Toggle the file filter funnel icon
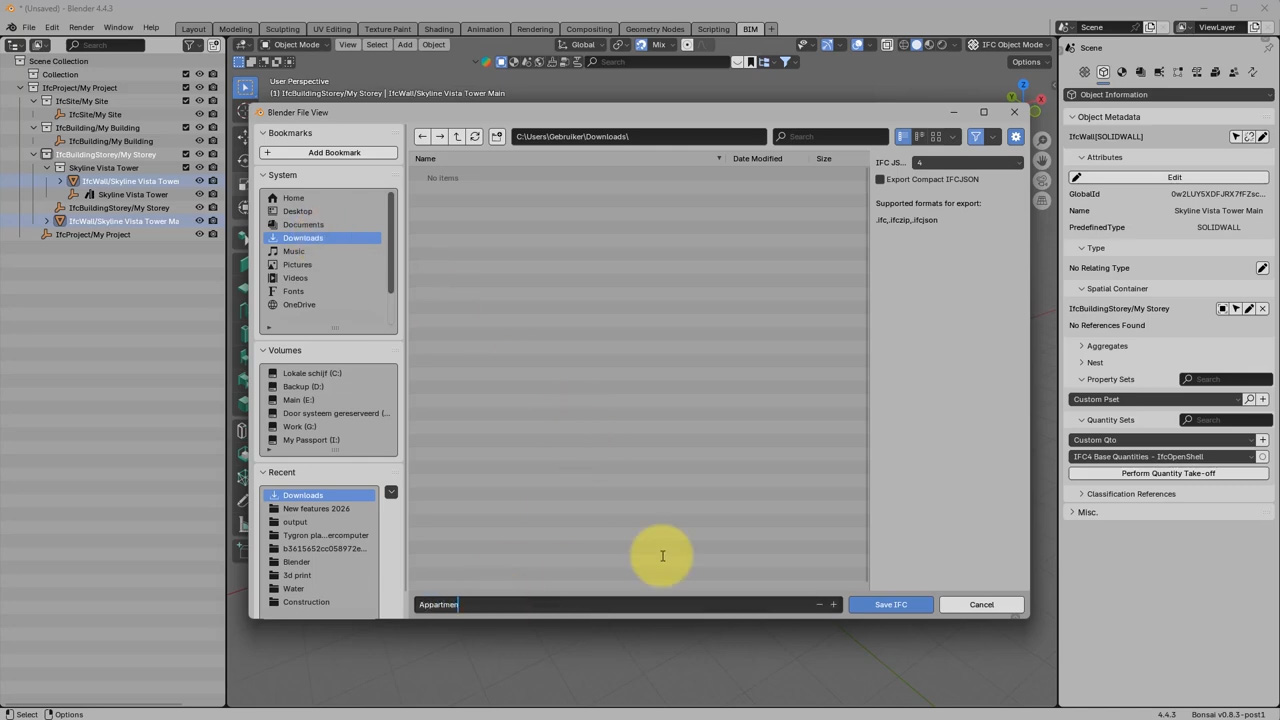Viewport: 1280px width, 720px height. click(x=976, y=137)
